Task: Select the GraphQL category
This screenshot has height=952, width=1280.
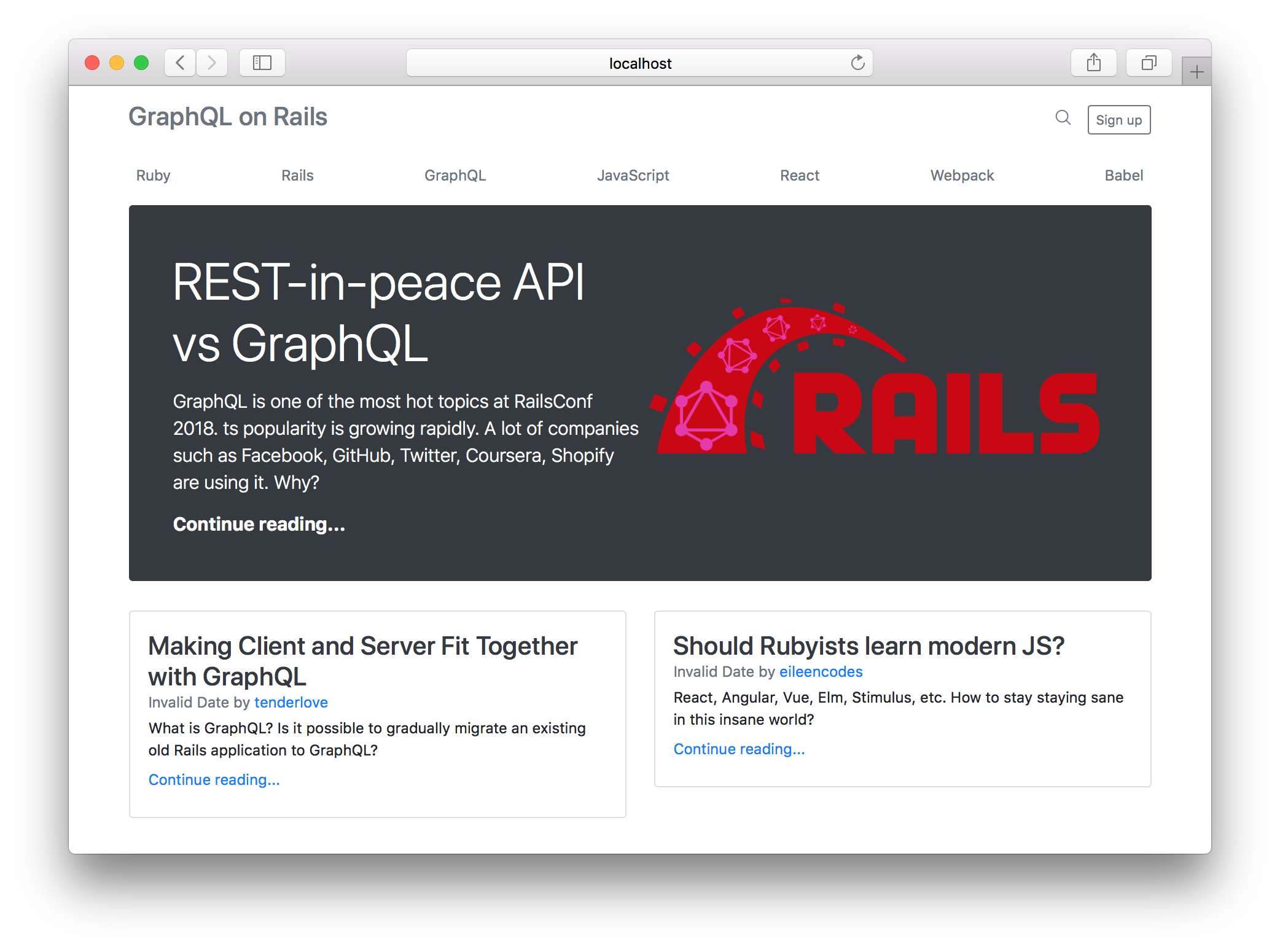Action: click(x=455, y=176)
